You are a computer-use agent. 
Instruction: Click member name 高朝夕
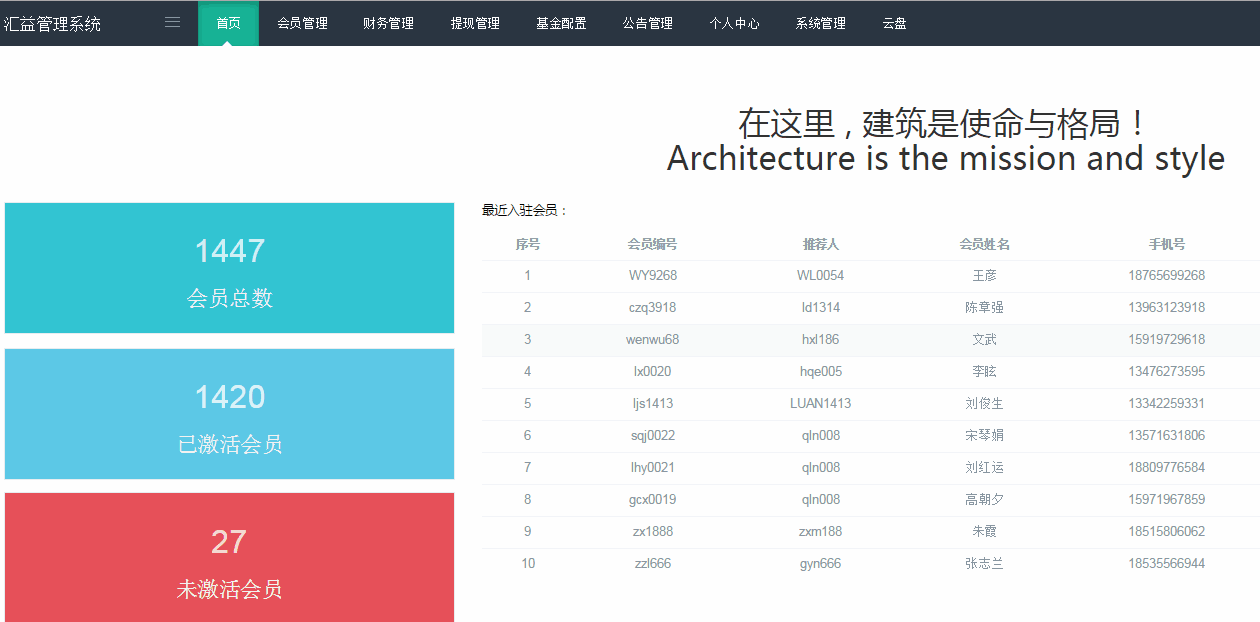985,500
